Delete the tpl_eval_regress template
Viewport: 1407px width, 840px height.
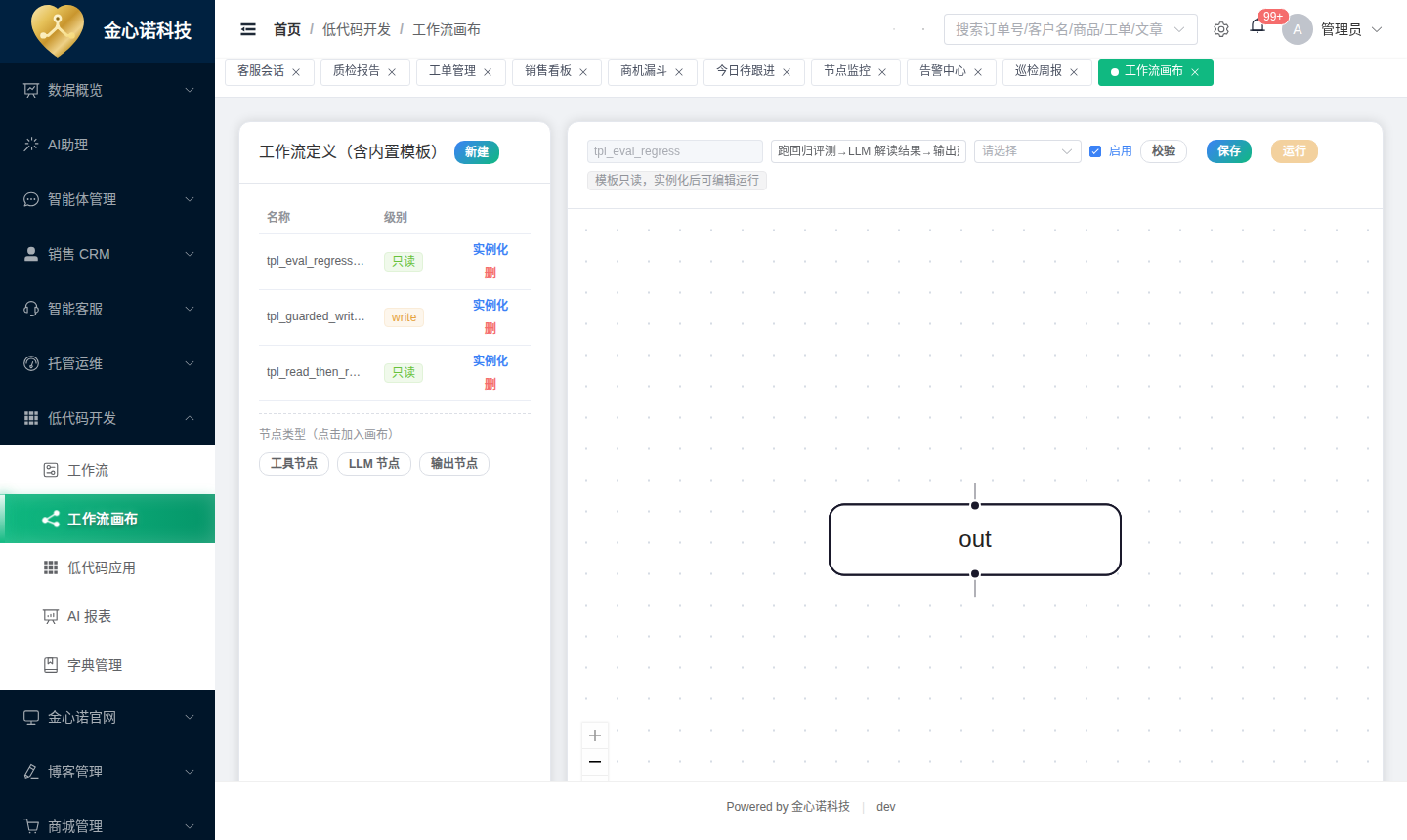point(490,273)
